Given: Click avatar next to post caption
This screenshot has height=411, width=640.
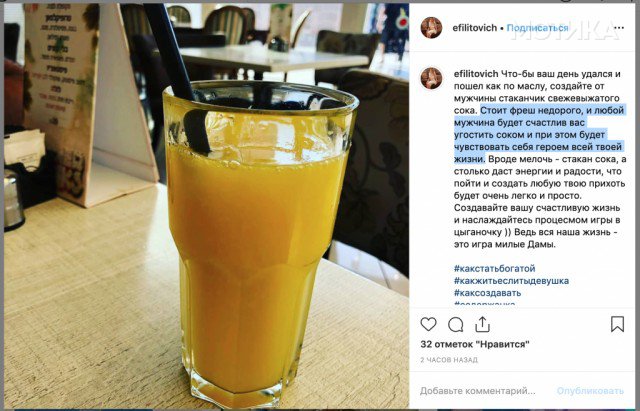Looking at the screenshot, I should pos(431,78).
